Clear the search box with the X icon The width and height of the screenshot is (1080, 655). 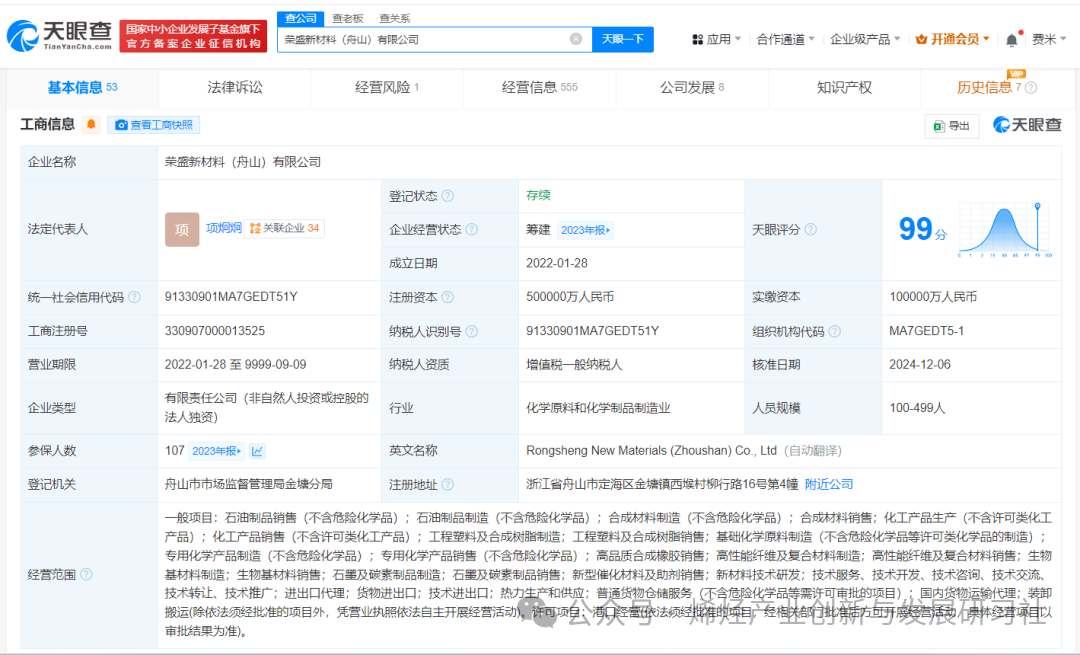pyautogui.click(x=576, y=39)
